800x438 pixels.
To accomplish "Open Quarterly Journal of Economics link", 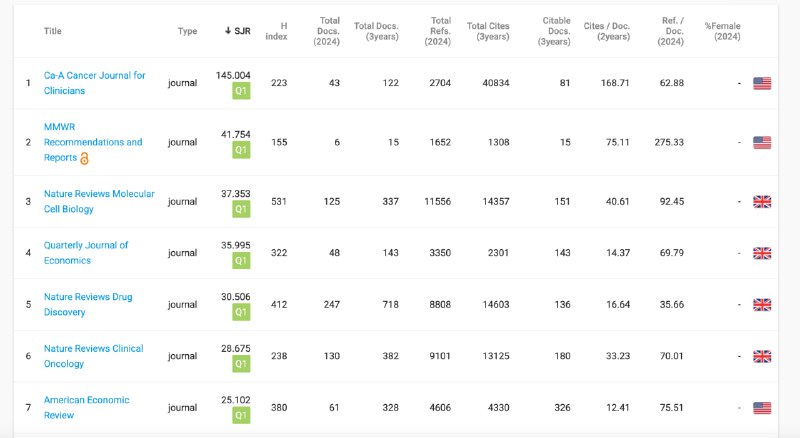I will tap(86, 253).
